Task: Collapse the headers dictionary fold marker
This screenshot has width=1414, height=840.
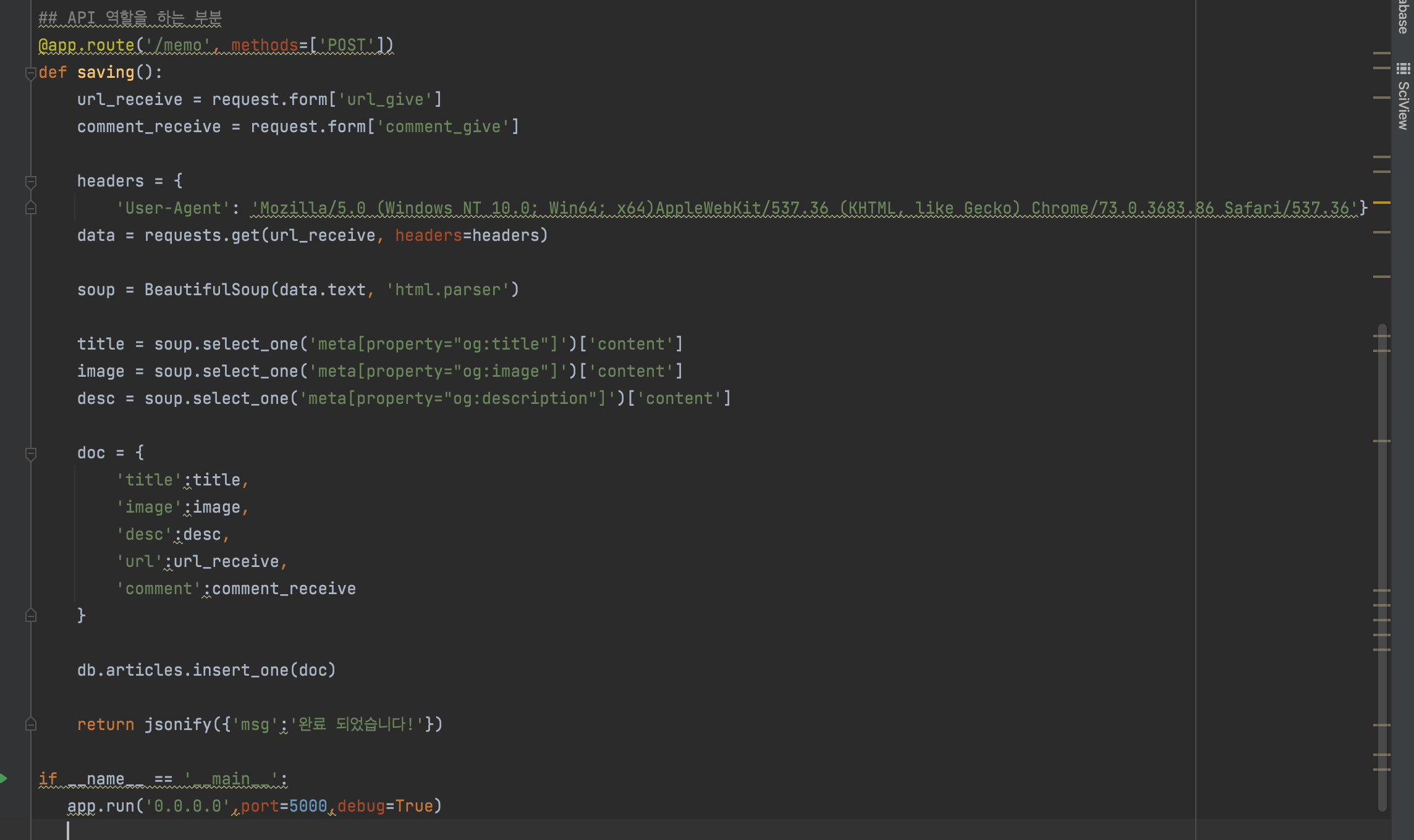Action: (30, 182)
